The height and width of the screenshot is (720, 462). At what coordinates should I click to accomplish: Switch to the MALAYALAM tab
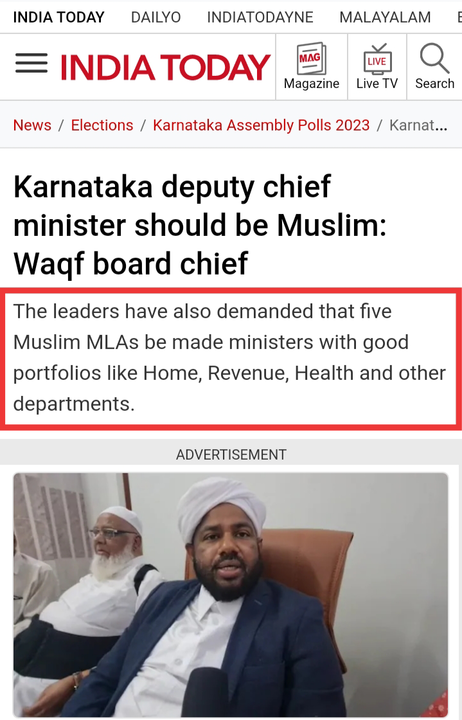click(385, 17)
